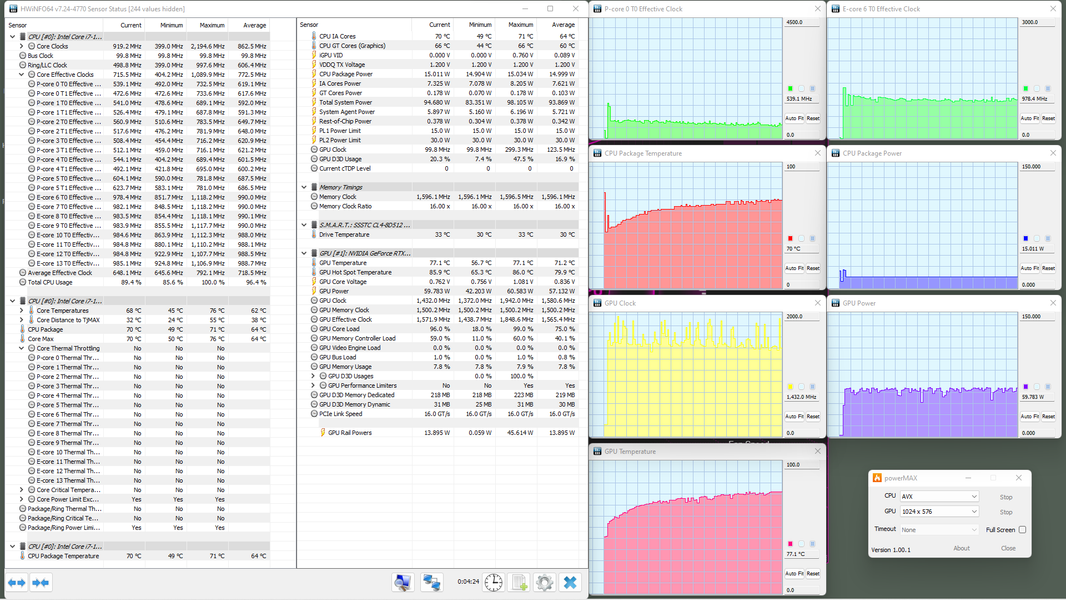Click Reset in GPU Temperature graph
The width and height of the screenshot is (1066, 600).
click(x=813, y=573)
